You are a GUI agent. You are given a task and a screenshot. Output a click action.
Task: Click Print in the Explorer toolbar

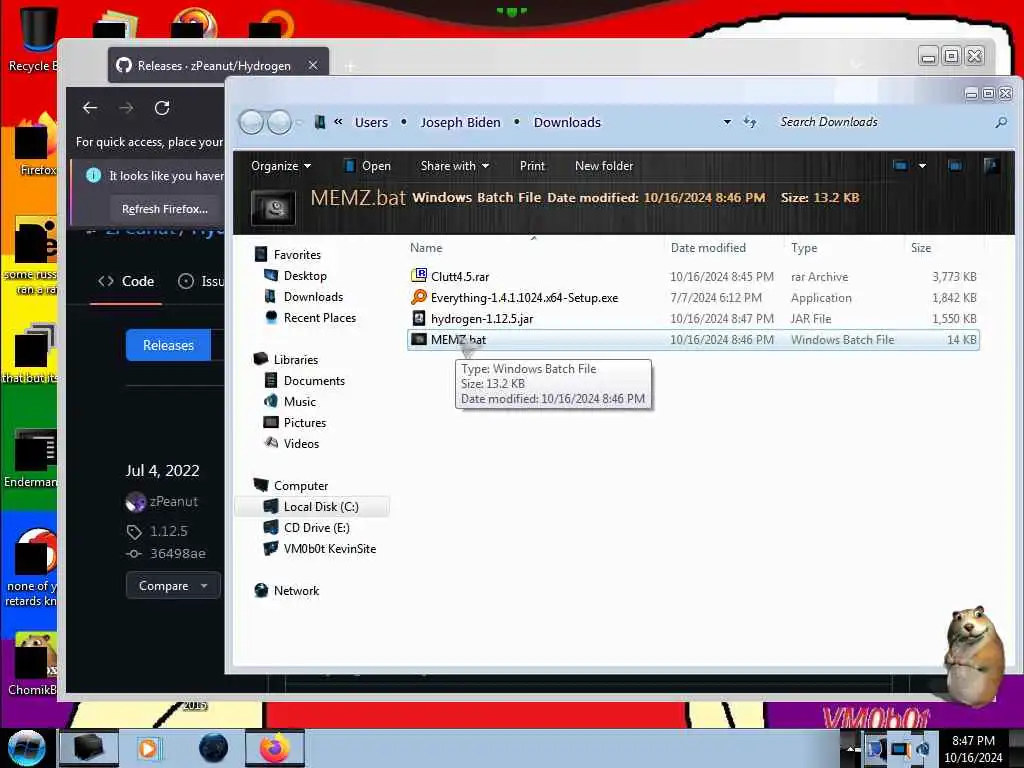[532, 166]
